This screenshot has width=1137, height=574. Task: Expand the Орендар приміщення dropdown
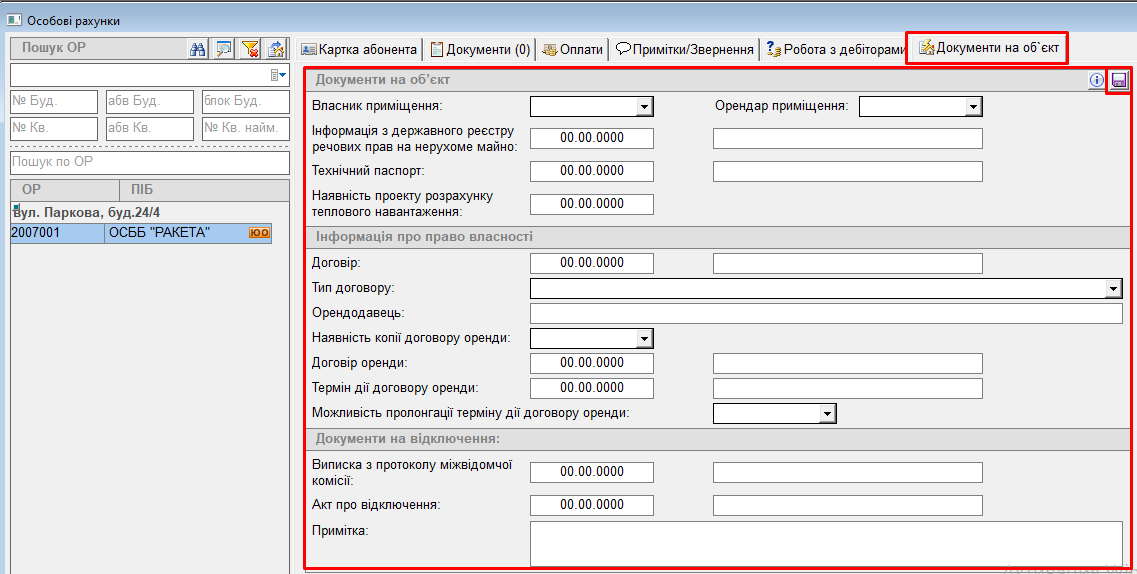click(x=973, y=107)
